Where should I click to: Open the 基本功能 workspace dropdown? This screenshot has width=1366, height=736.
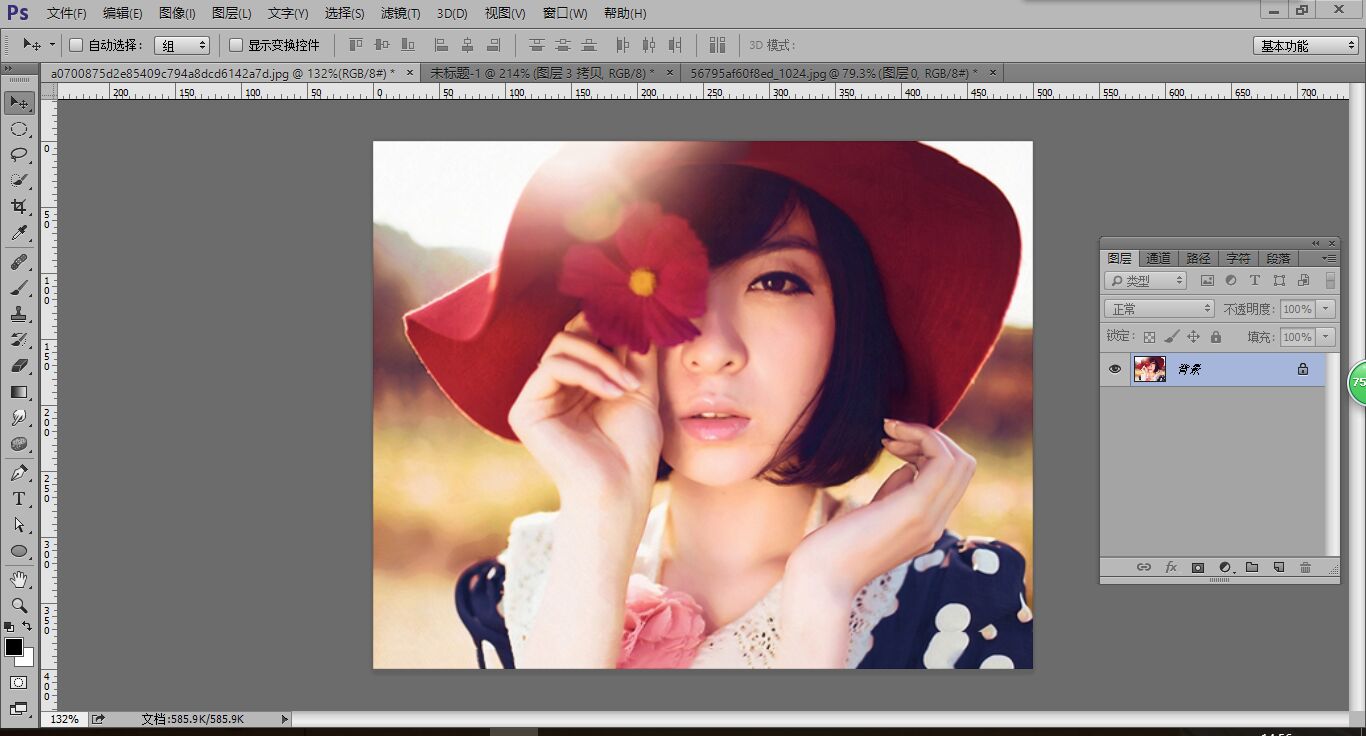(1305, 46)
